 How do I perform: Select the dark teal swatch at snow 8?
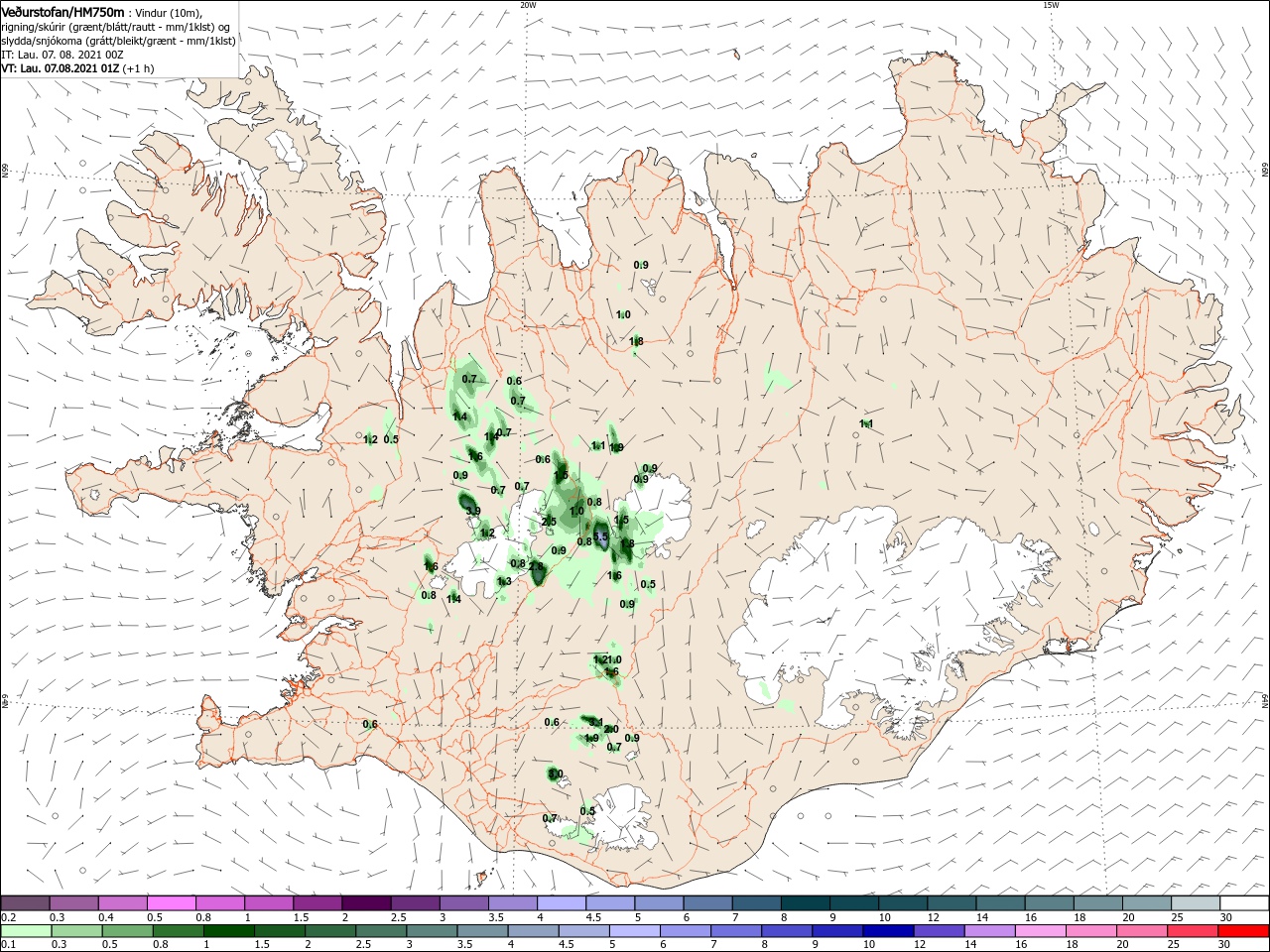[x=806, y=902]
